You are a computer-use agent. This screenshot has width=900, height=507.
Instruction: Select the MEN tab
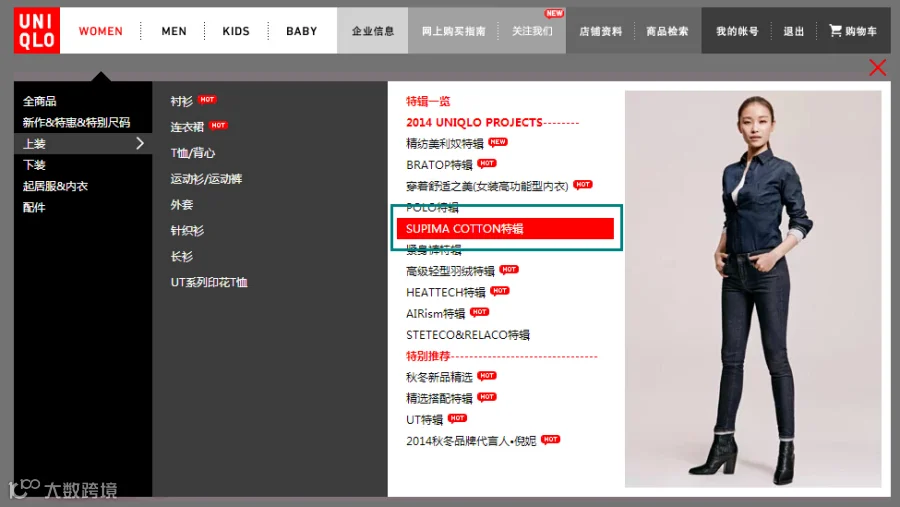coord(174,31)
